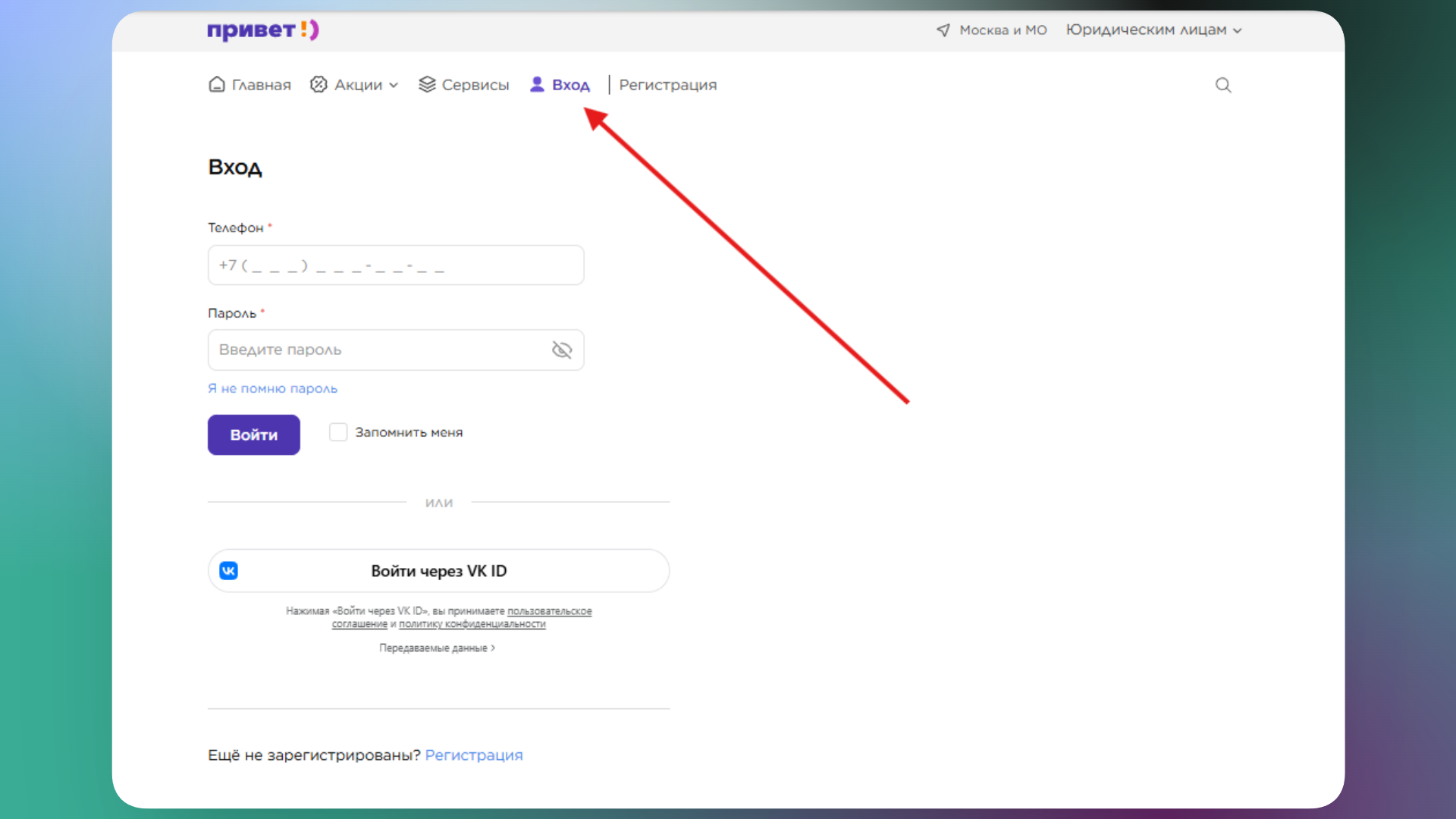Screen dimensions: 1456x819
Task: Expand Передаваемые данные details
Action: 437,648
